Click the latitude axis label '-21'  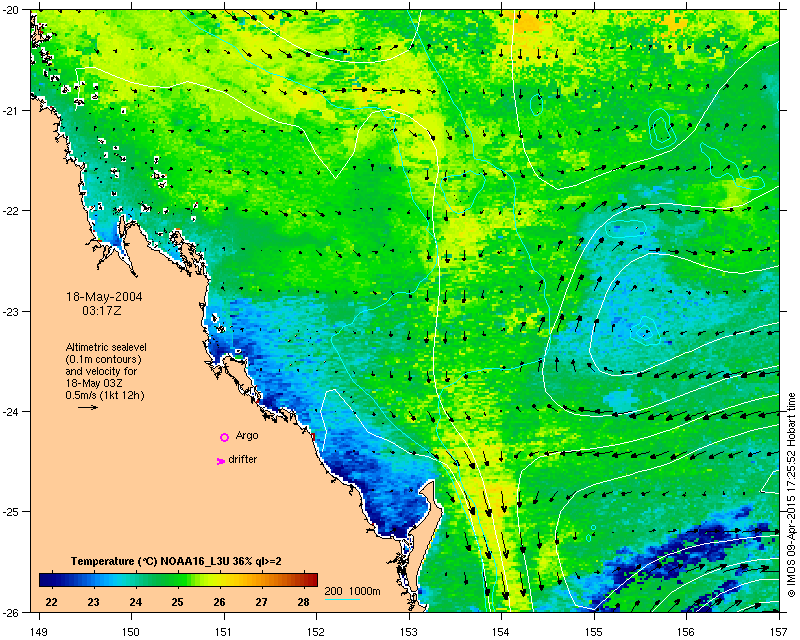click(x=10, y=111)
